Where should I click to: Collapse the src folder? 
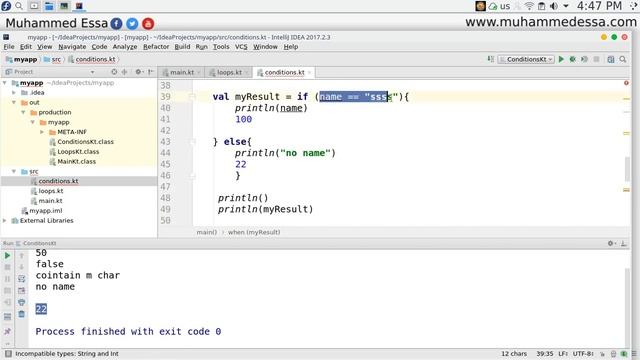(x=14, y=171)
